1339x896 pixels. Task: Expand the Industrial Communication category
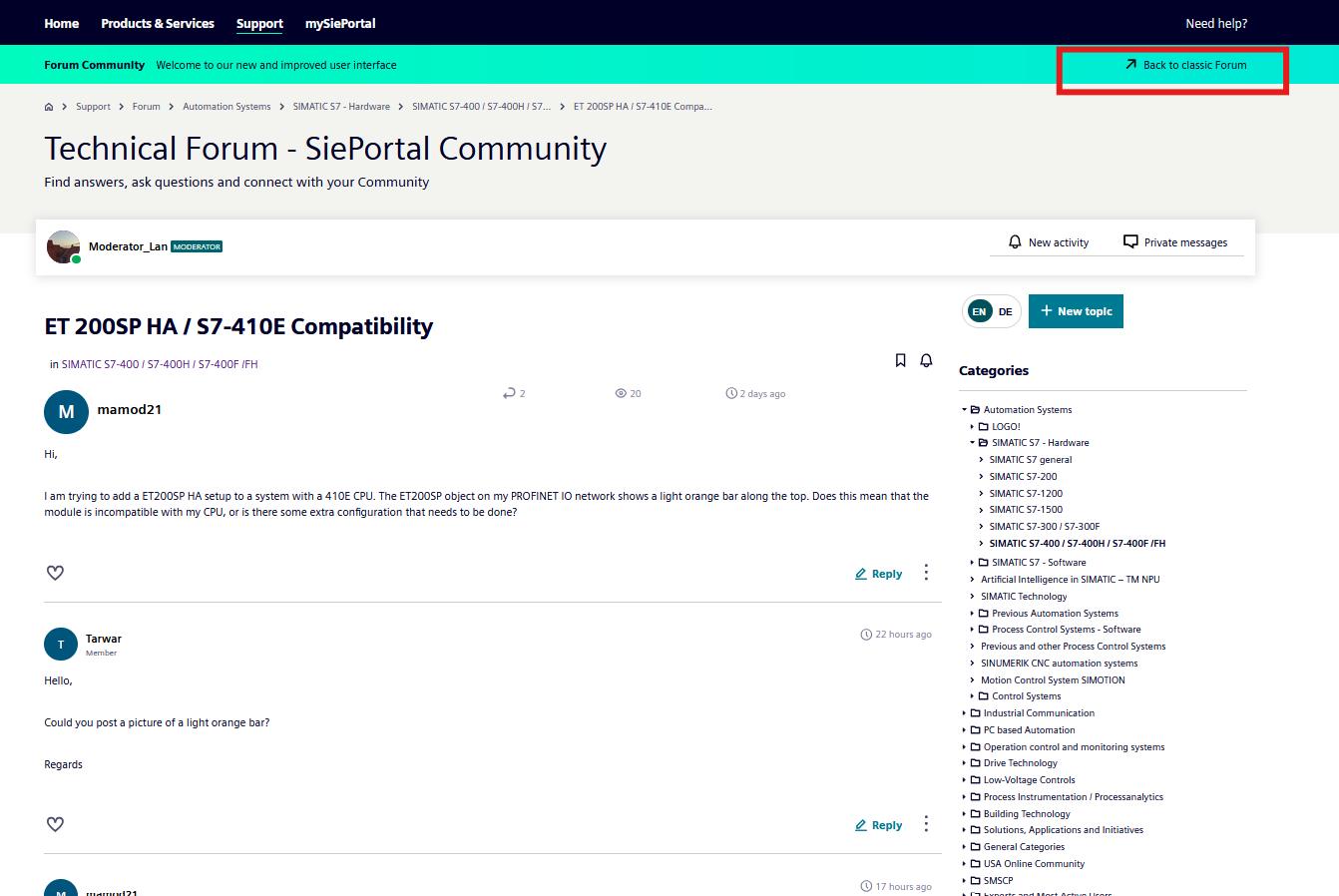[x=965, y=713]
